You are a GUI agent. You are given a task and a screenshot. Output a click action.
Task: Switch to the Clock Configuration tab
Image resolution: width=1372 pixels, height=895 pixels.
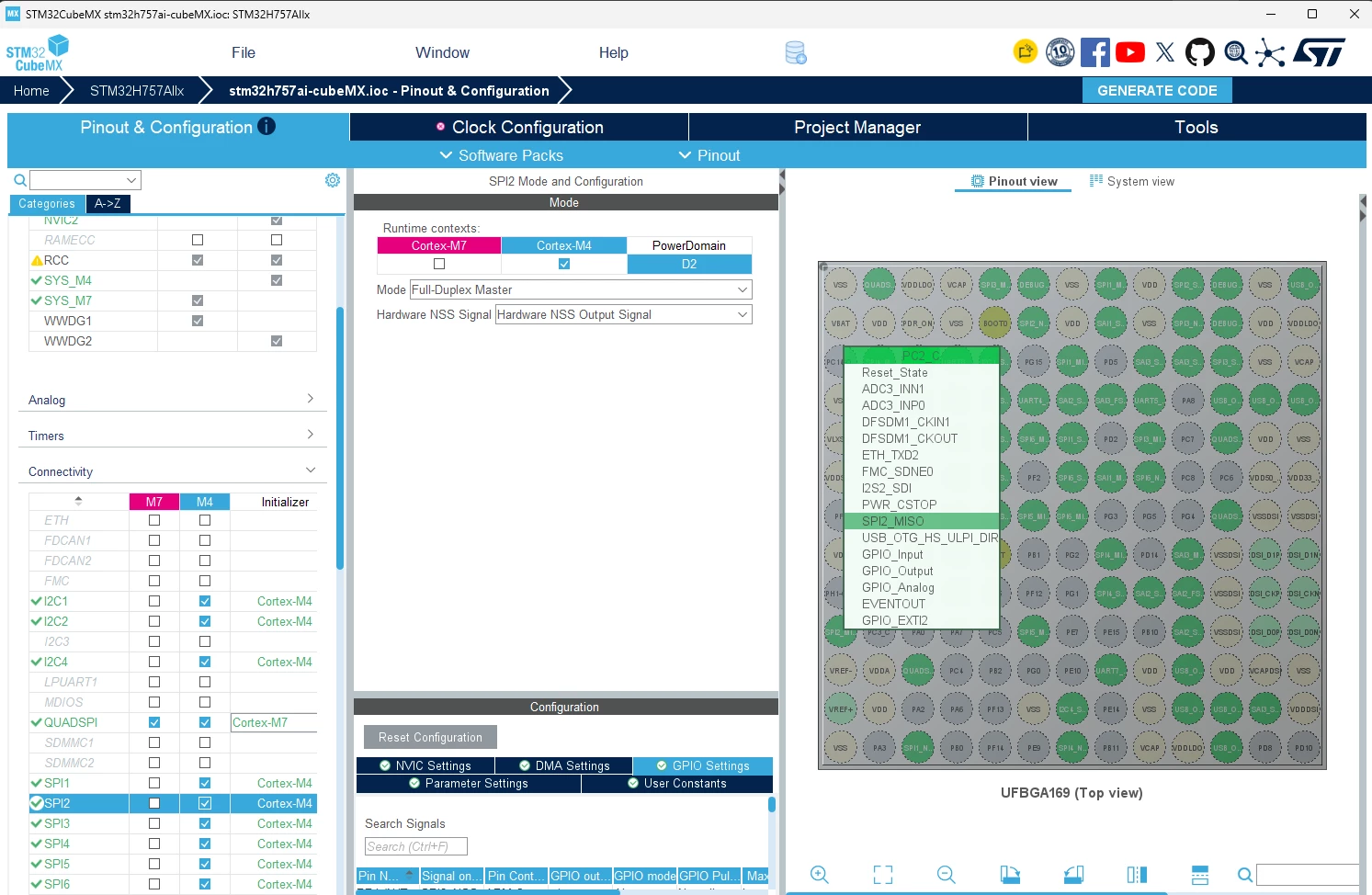519,127
